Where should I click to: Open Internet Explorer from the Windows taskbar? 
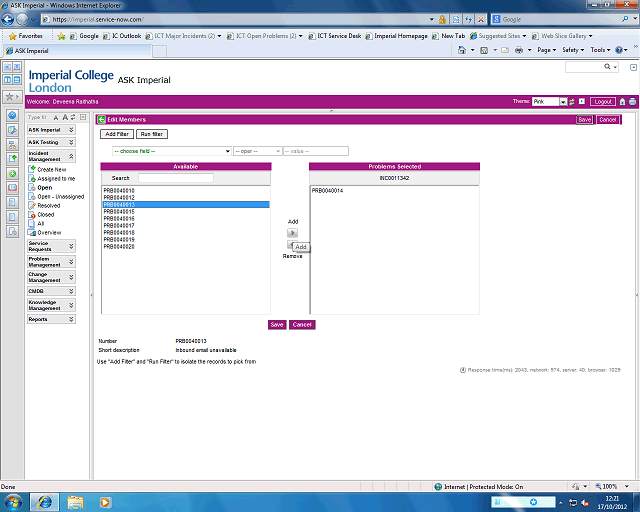click(x=44, y=501)
